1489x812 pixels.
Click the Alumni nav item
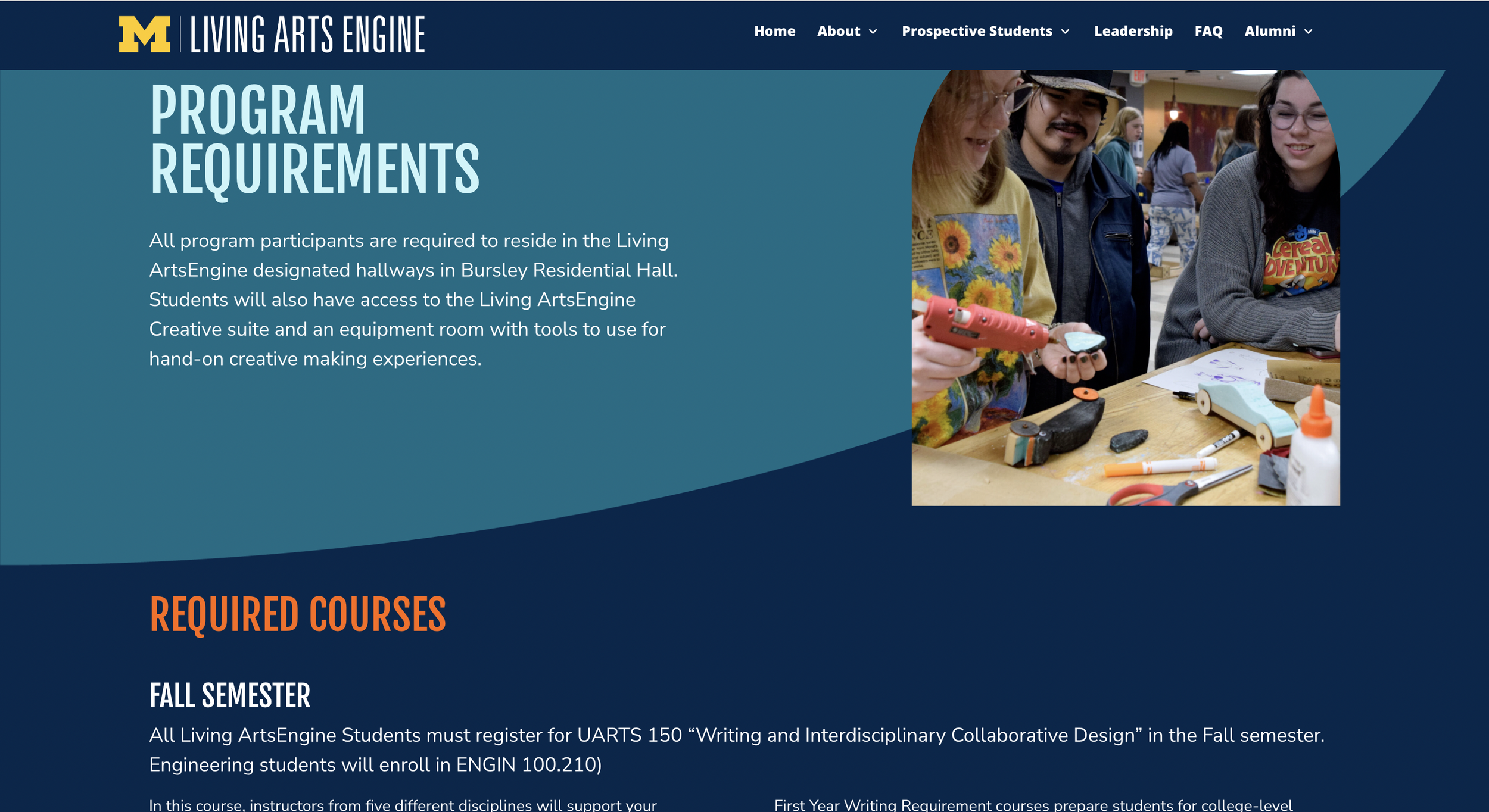[1269, 31]
